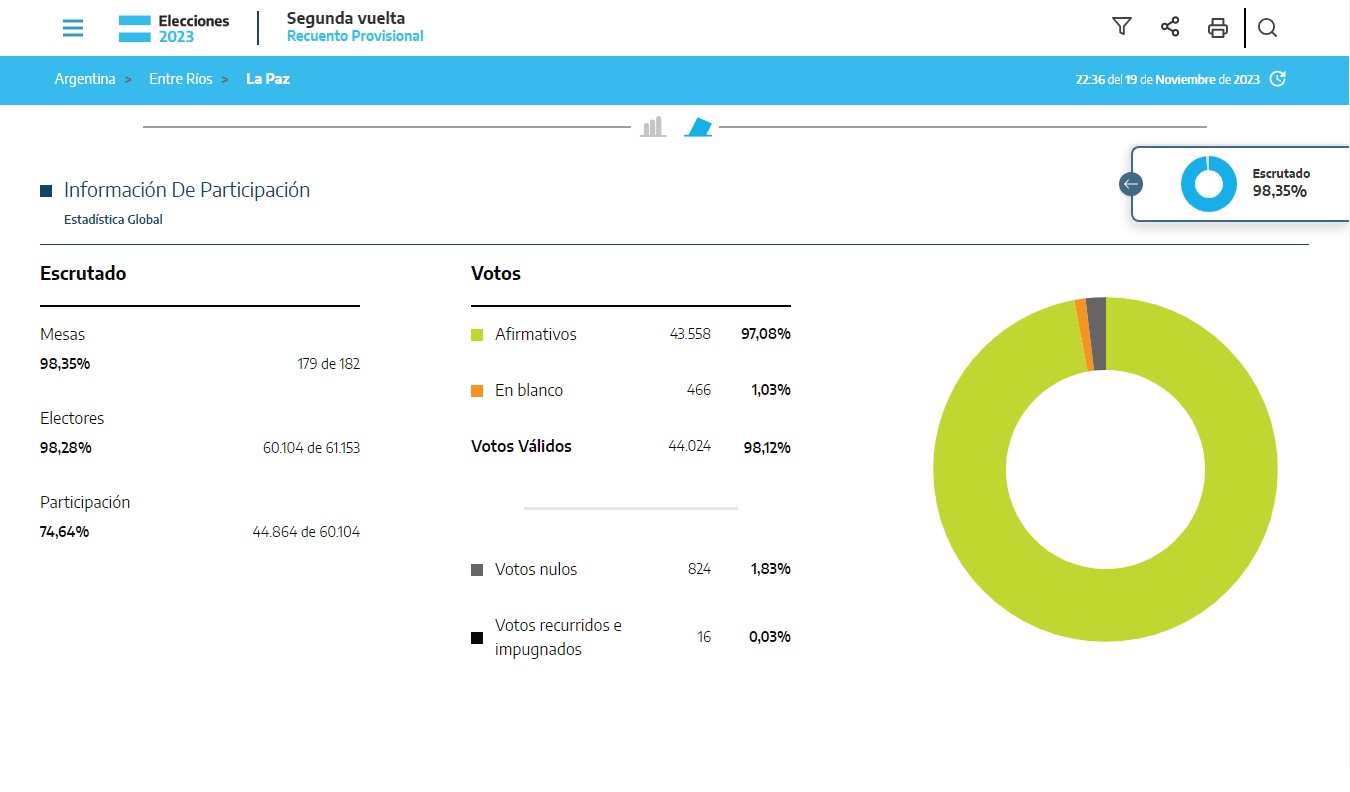Collapse the Escrutado panel arrow
Image resolution: width=1350 pixels, height=792 pixels.
(1131, 184)
